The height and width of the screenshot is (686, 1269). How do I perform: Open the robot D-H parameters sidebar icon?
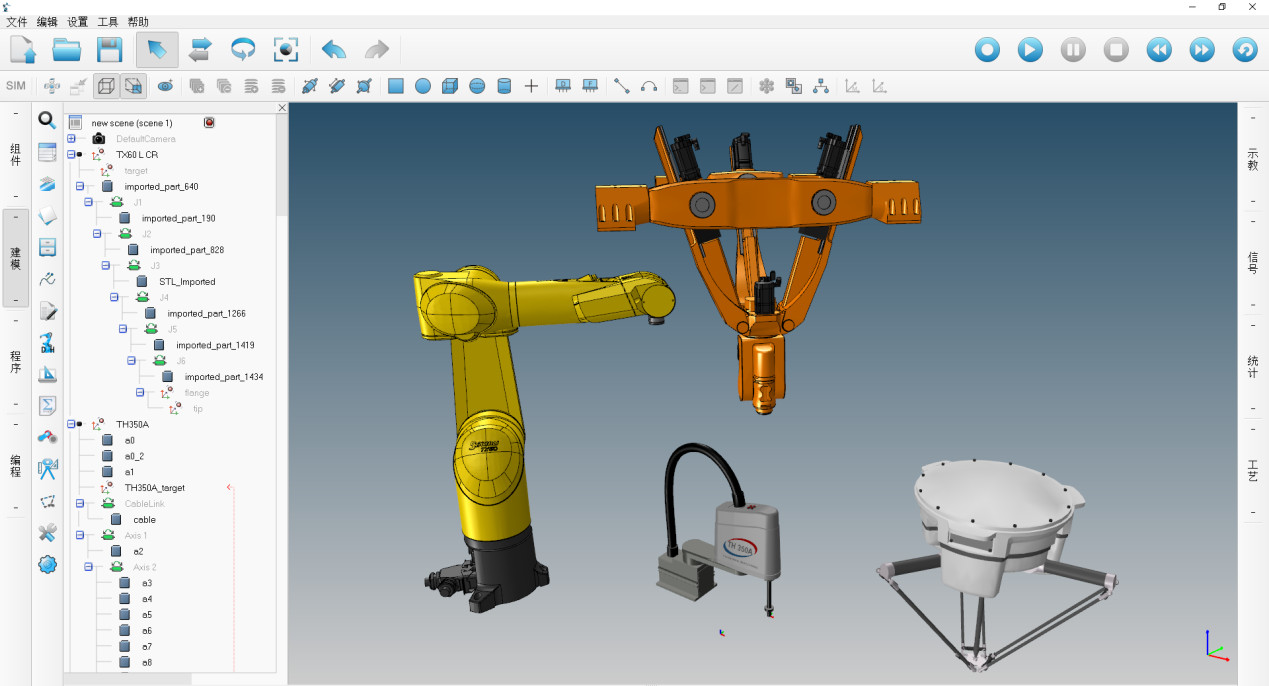click(47, 343)
